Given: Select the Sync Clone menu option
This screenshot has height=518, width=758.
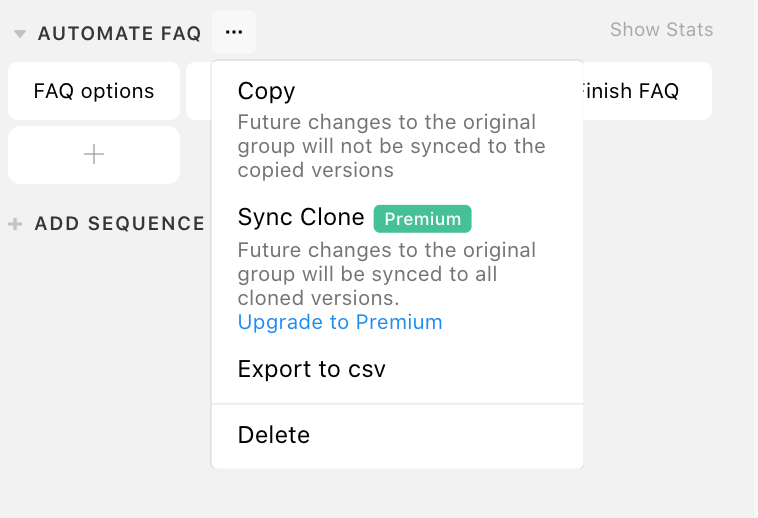Looking at the screenshot, I should point(301,217).
